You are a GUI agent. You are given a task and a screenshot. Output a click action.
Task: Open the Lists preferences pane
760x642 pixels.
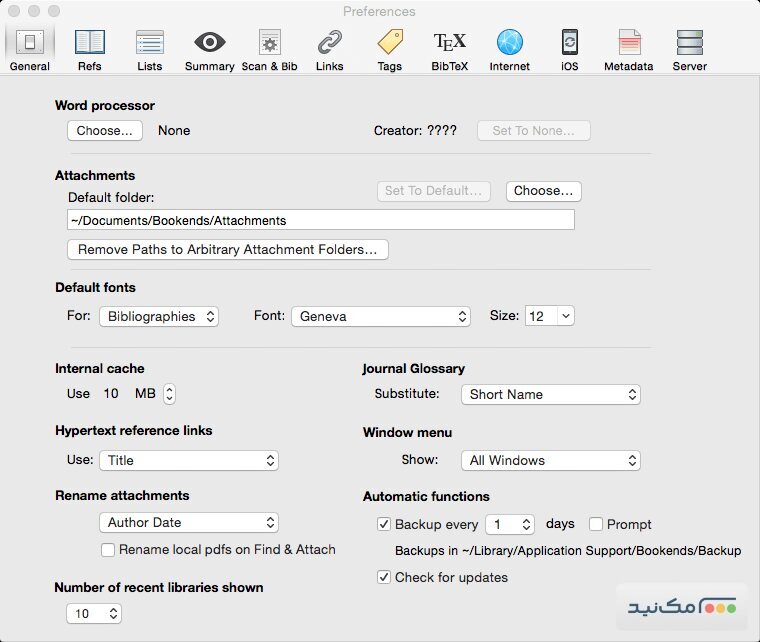point(149,50)
